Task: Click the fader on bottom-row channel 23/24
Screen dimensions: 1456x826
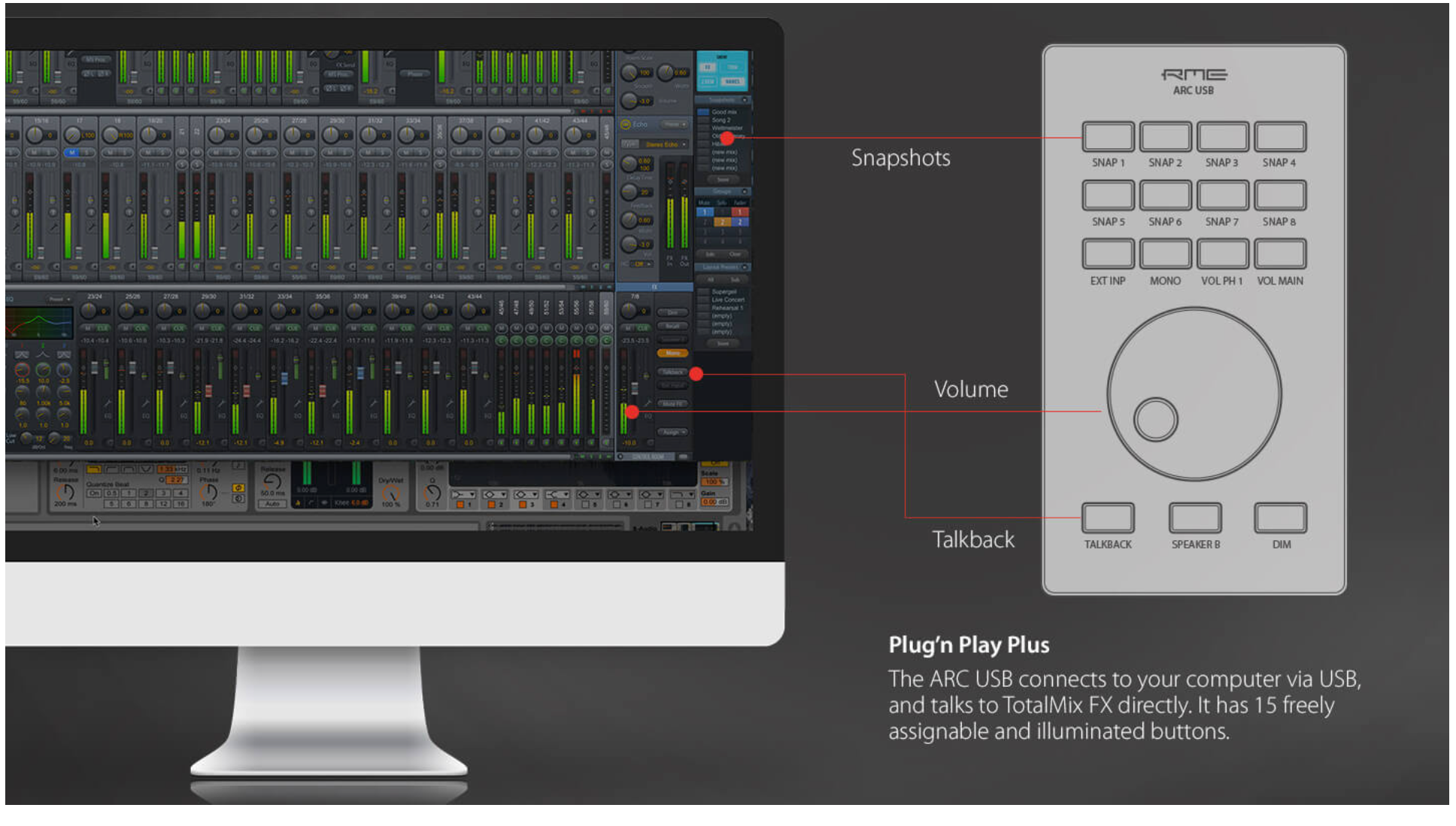Action: (95, 368)
